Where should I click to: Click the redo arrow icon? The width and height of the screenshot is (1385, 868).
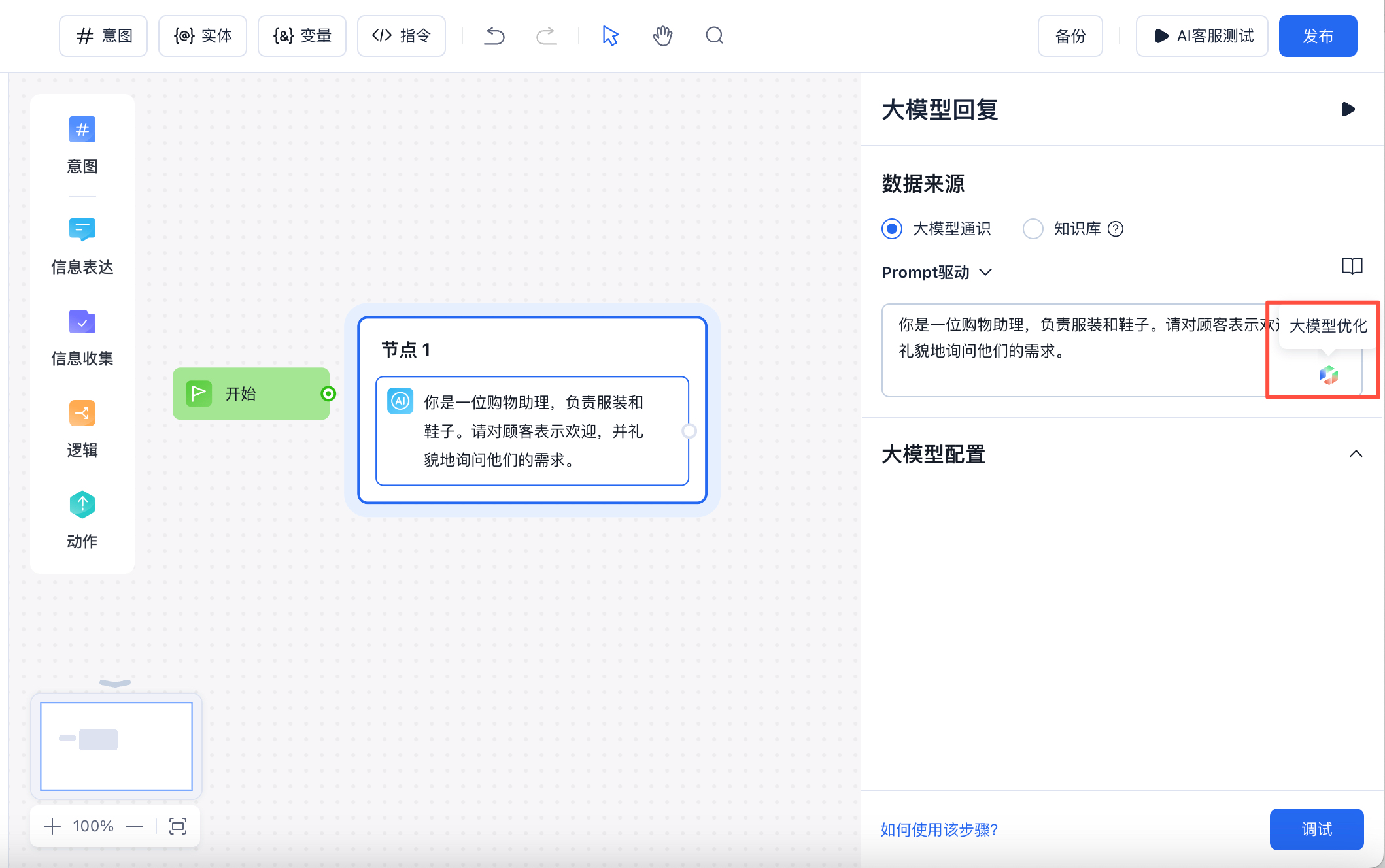[x=546, y=36]
